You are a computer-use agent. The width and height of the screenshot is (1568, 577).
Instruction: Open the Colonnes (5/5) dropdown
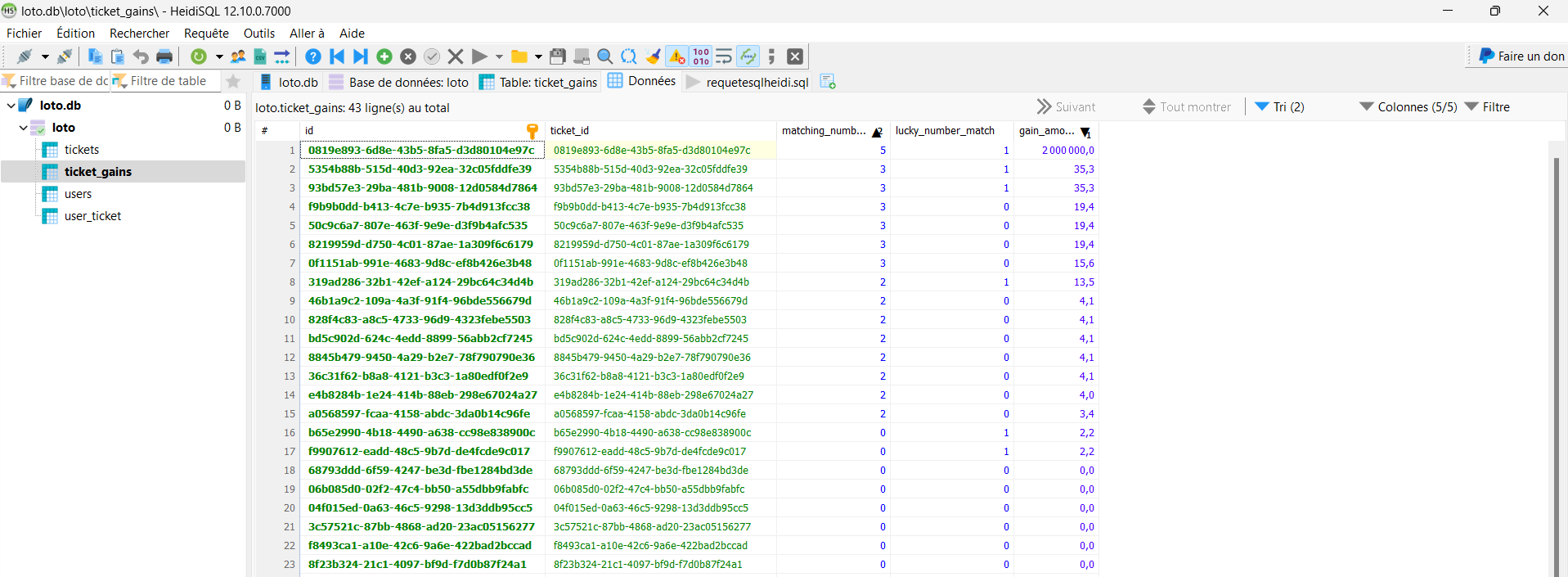point(1409,107)
